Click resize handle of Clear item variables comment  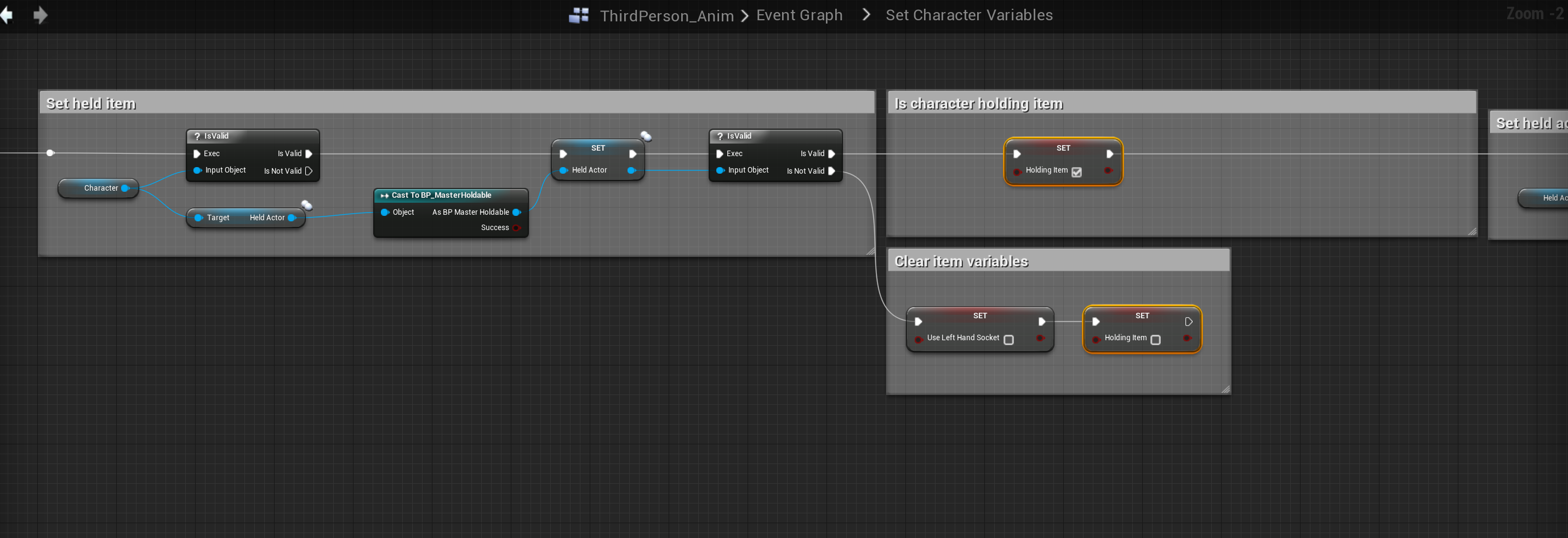[1225, 390]
